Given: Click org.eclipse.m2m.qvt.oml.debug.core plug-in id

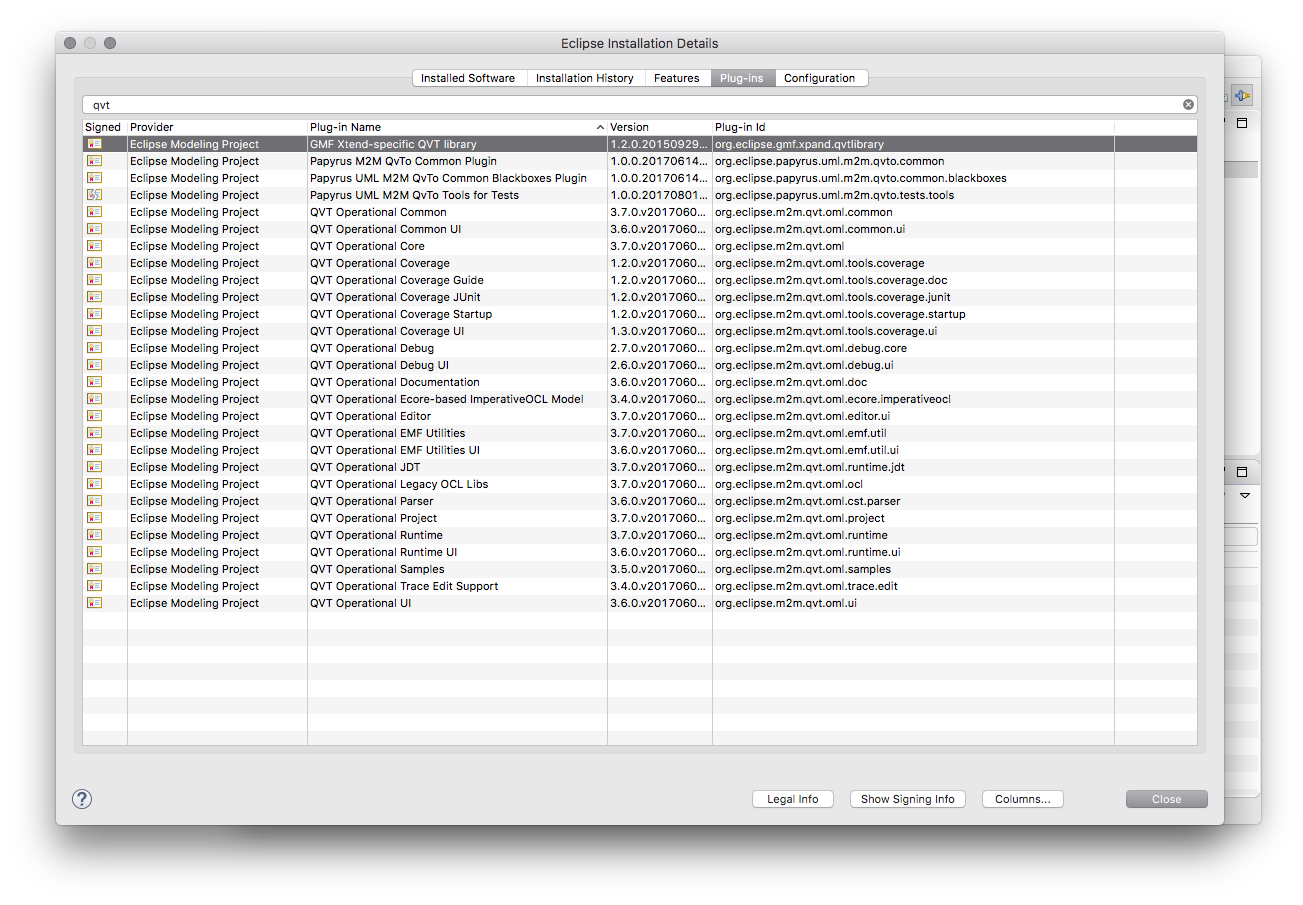Looking at the screenshot, I should [811, 348].
